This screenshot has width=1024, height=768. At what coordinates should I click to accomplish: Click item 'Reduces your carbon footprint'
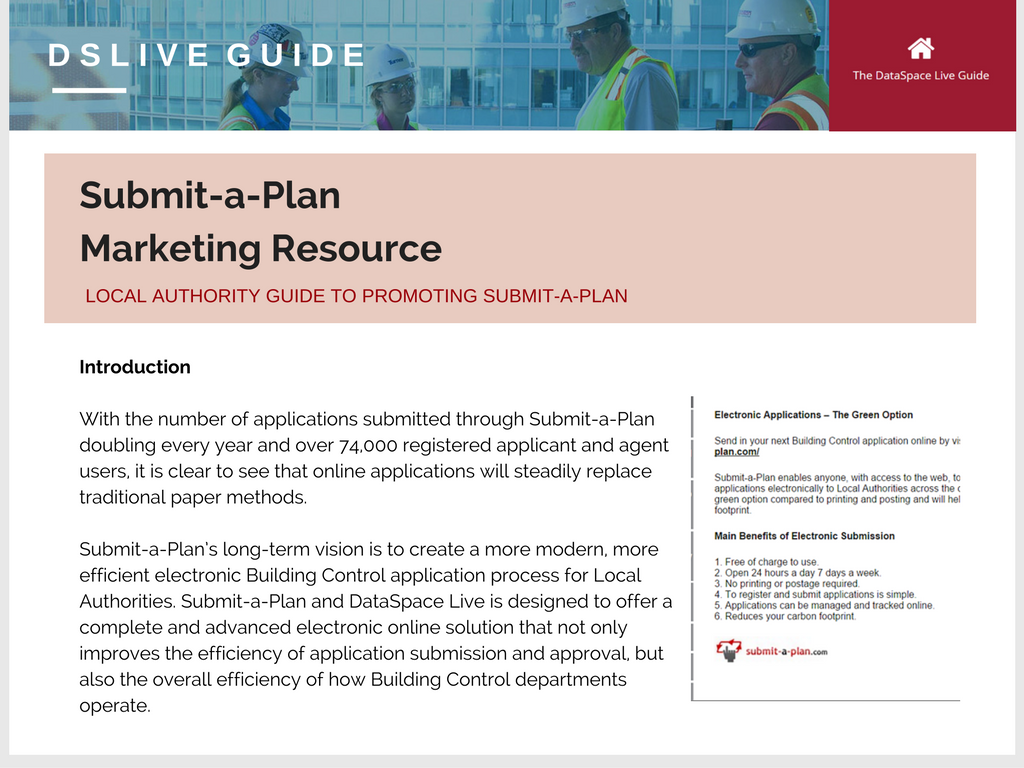(784, 616)
